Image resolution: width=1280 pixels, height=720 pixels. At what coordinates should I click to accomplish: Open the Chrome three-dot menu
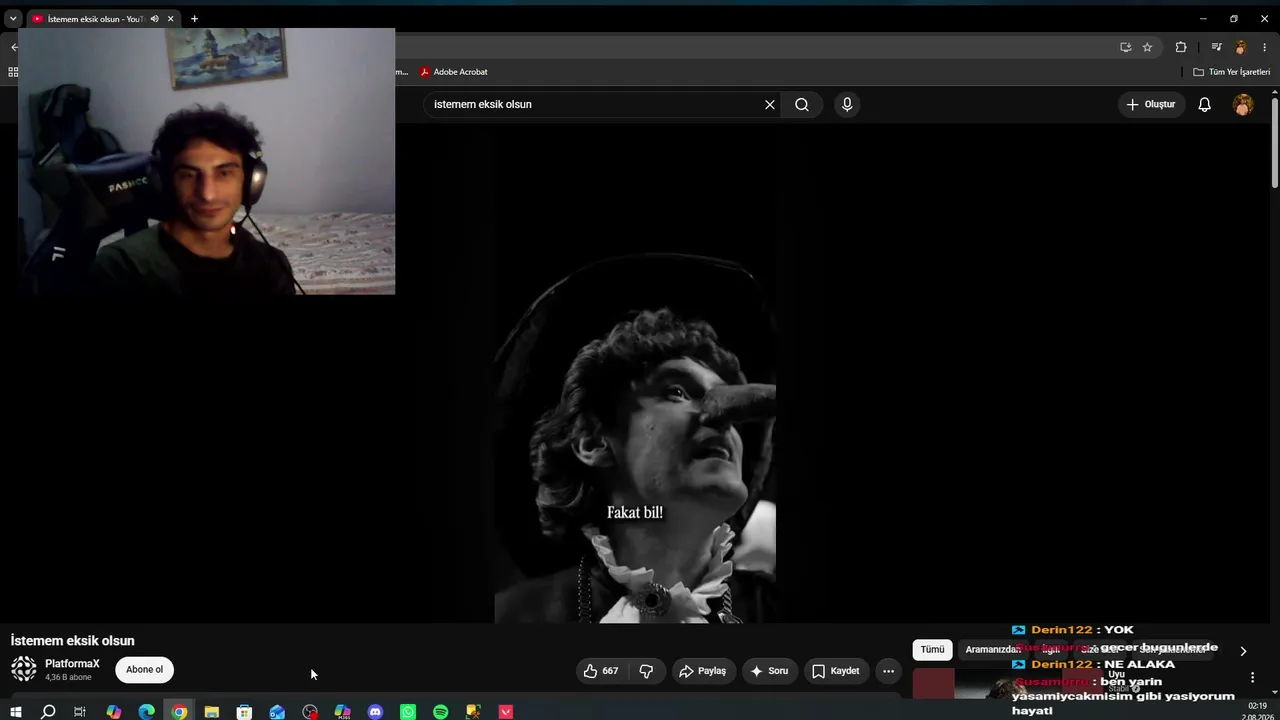[1265, 47]
